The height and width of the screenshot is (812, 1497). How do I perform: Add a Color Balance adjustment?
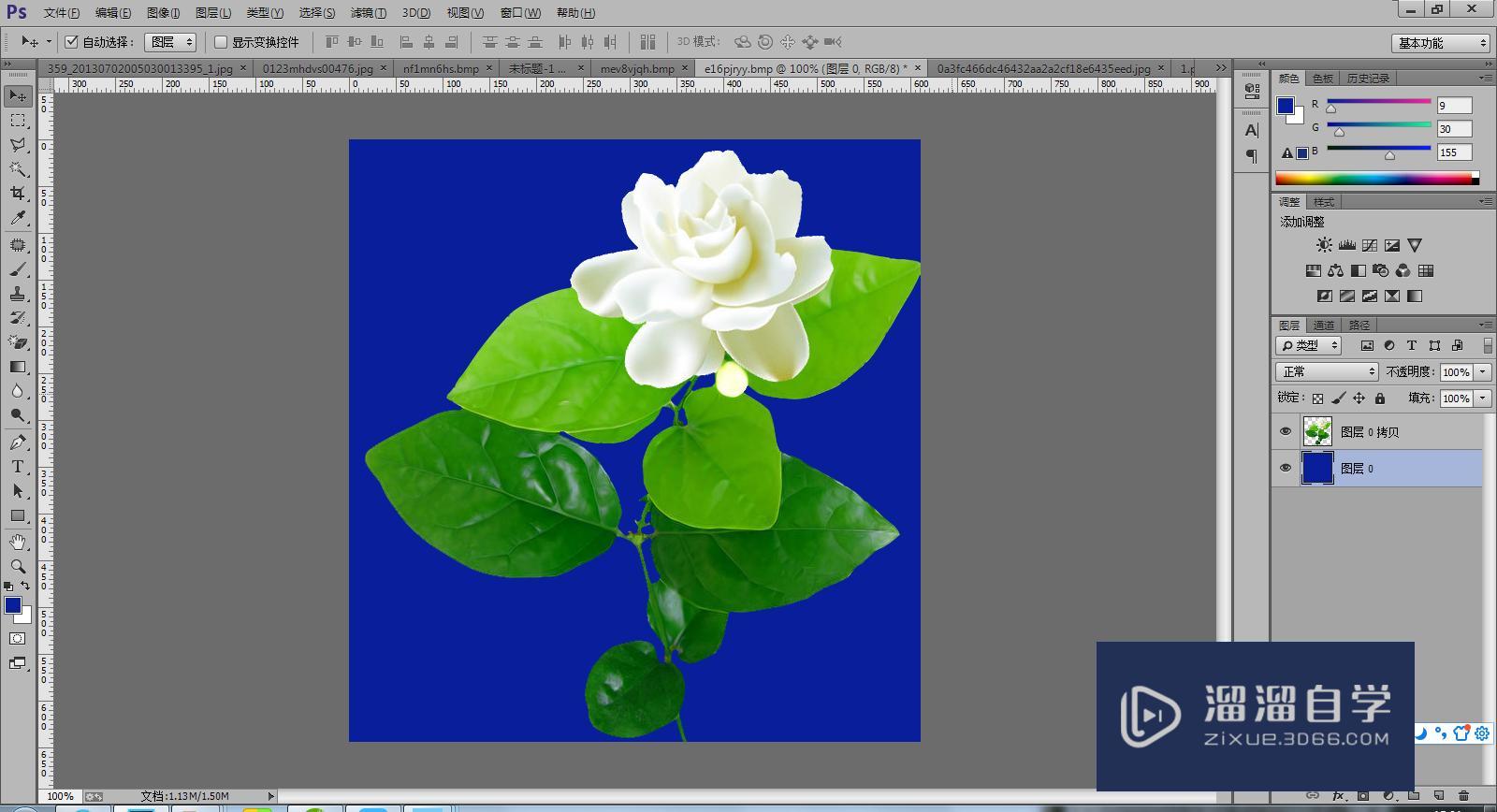1335,270
